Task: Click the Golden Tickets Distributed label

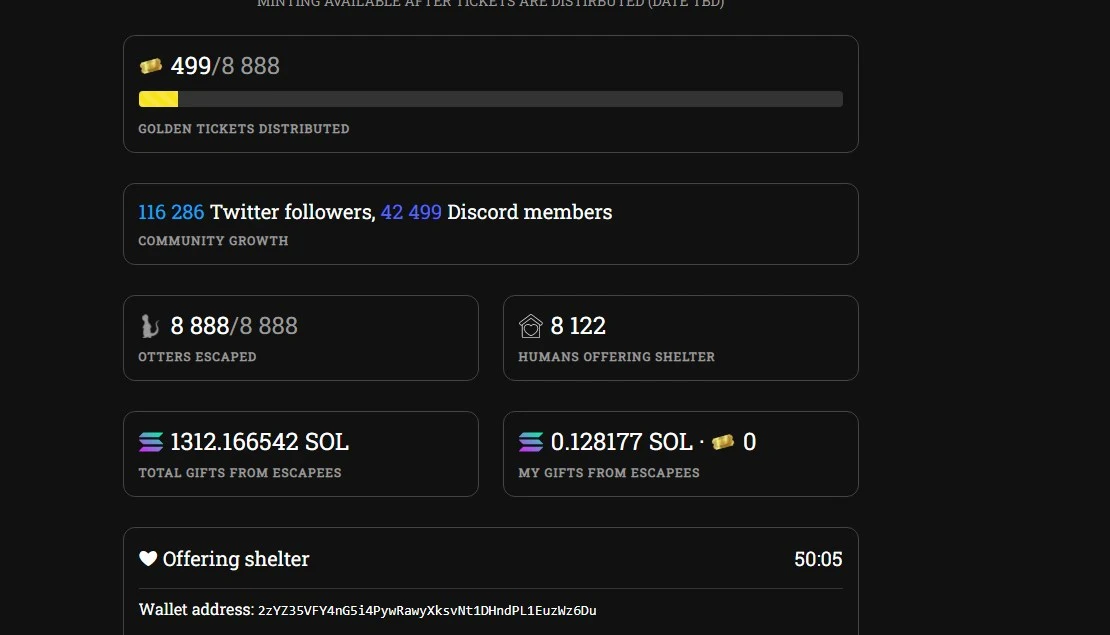Action: coord(244,129)
